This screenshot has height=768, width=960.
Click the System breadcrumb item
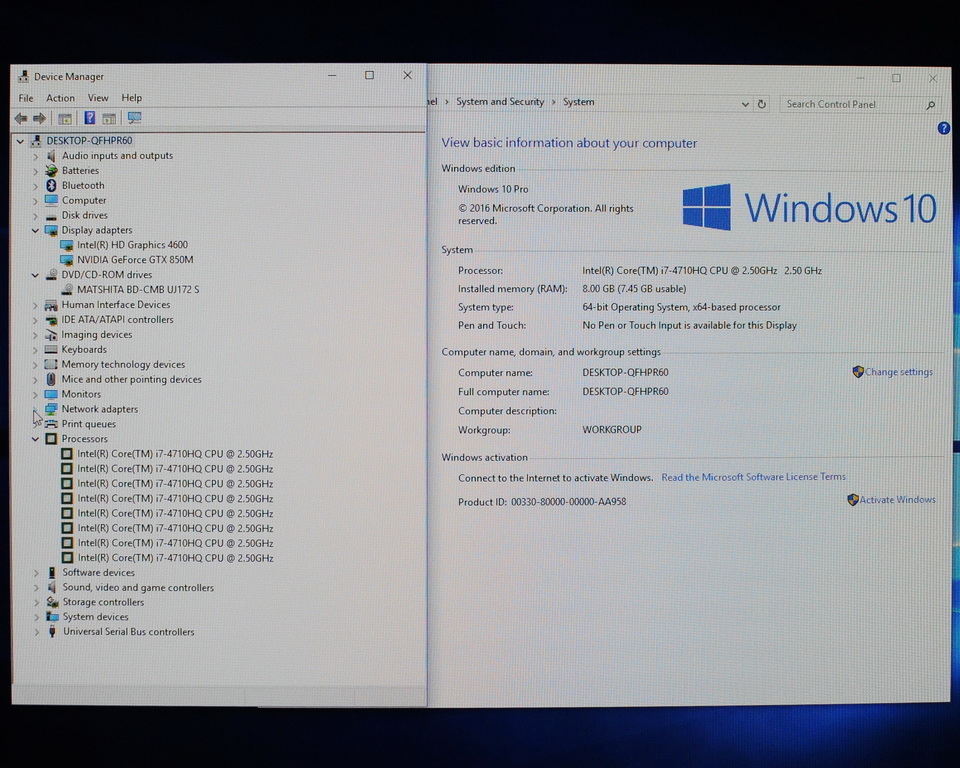(579, 102)
